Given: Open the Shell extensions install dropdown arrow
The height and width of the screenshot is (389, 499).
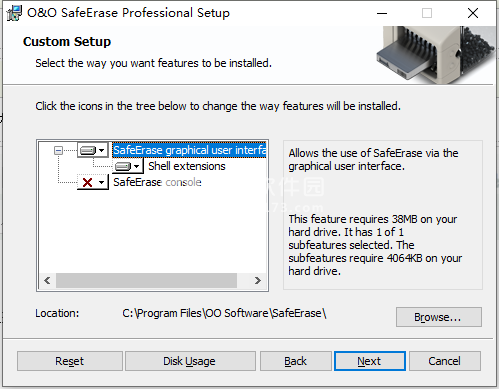Looking at the screenshot, I should click(137, 166).
